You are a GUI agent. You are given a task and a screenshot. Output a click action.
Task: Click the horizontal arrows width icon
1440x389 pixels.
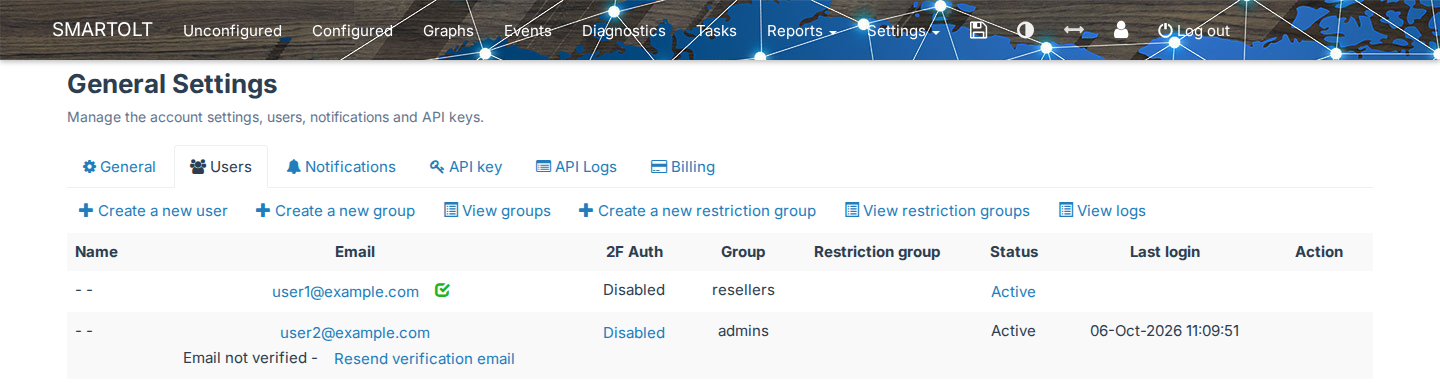point(1073,30)
